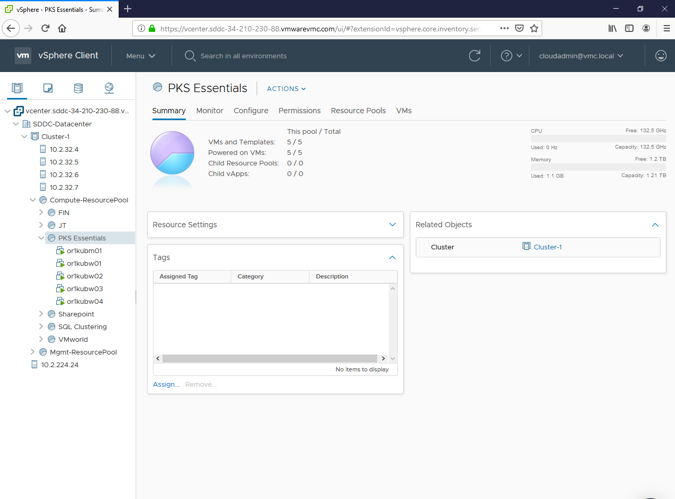Click the Cluster-1 icon in Related Objects
The image size is (675, 499).
[527, 246]
